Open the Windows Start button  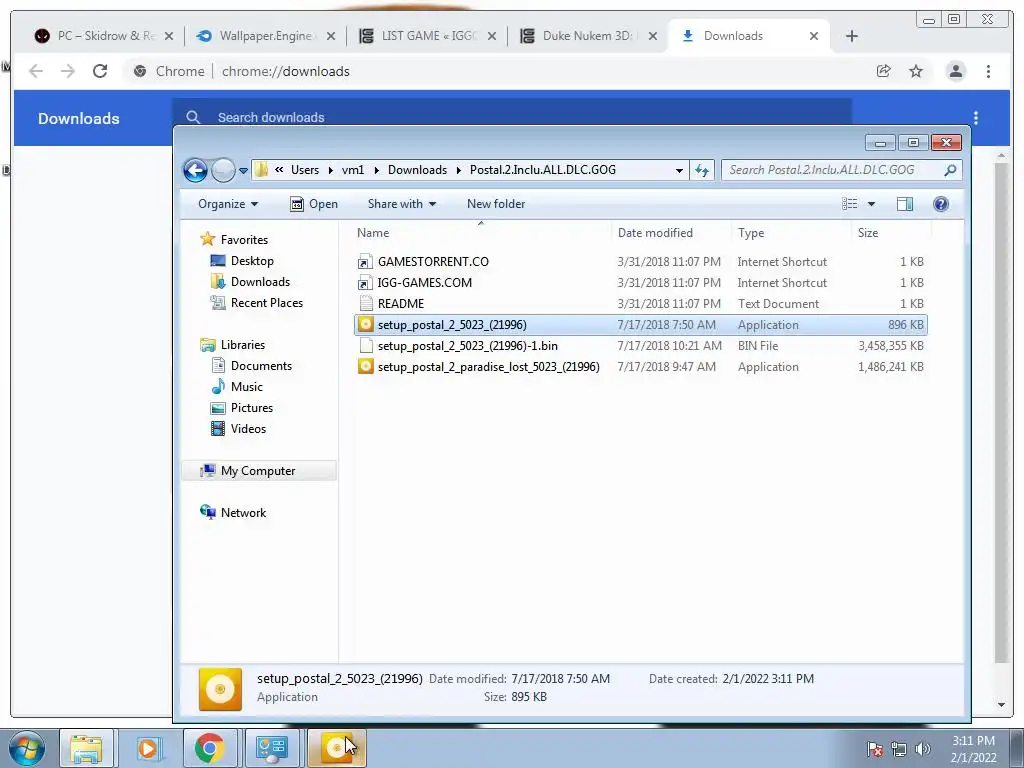(27, 748)
